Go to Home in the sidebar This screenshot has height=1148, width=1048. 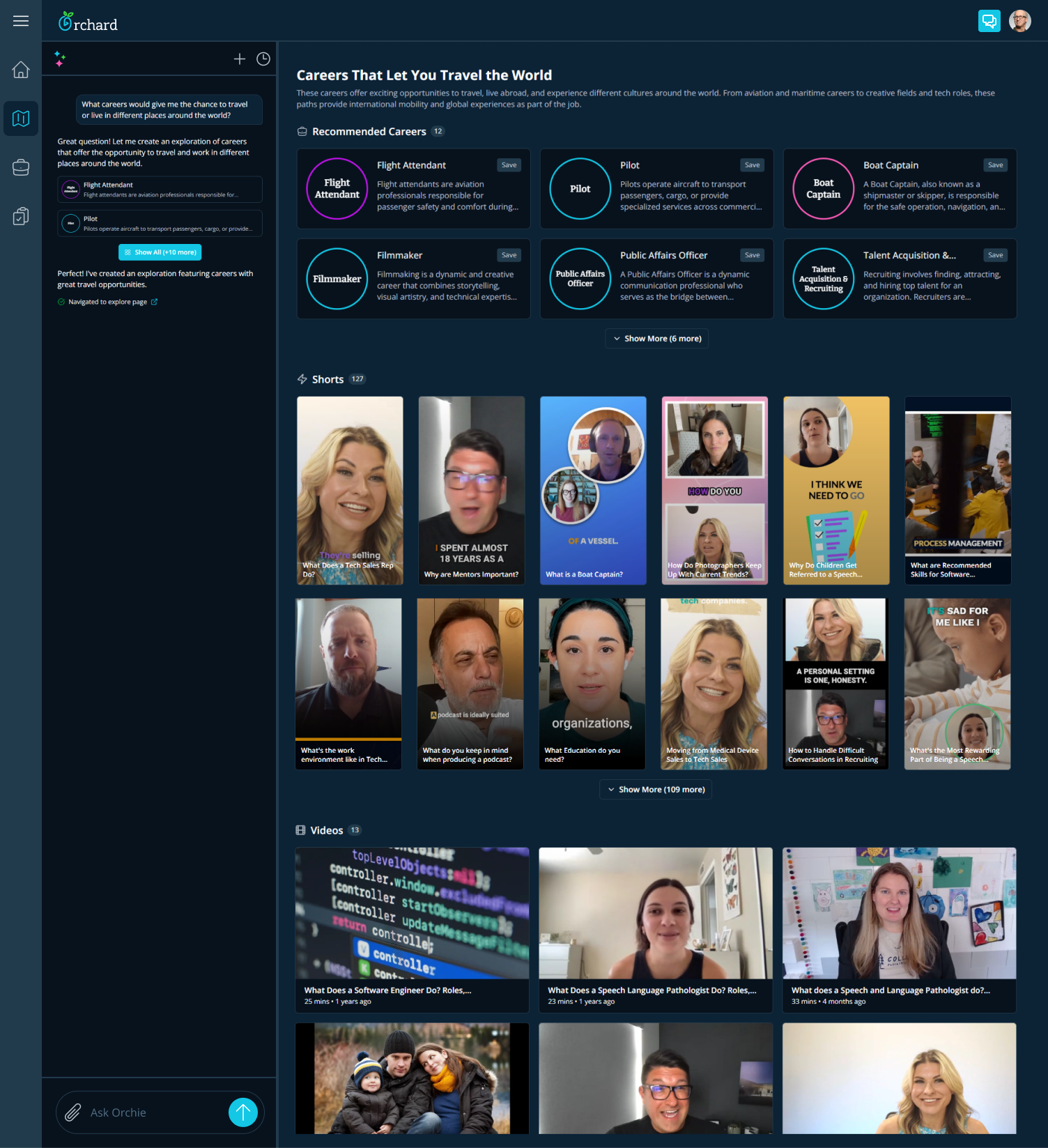tap(21, 70)
